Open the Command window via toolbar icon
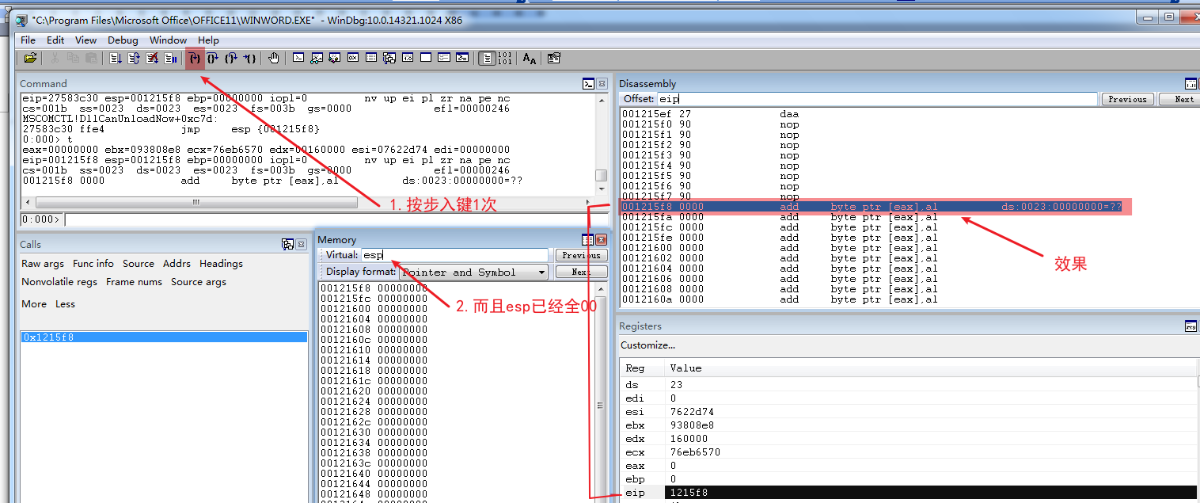 point(297,58)
